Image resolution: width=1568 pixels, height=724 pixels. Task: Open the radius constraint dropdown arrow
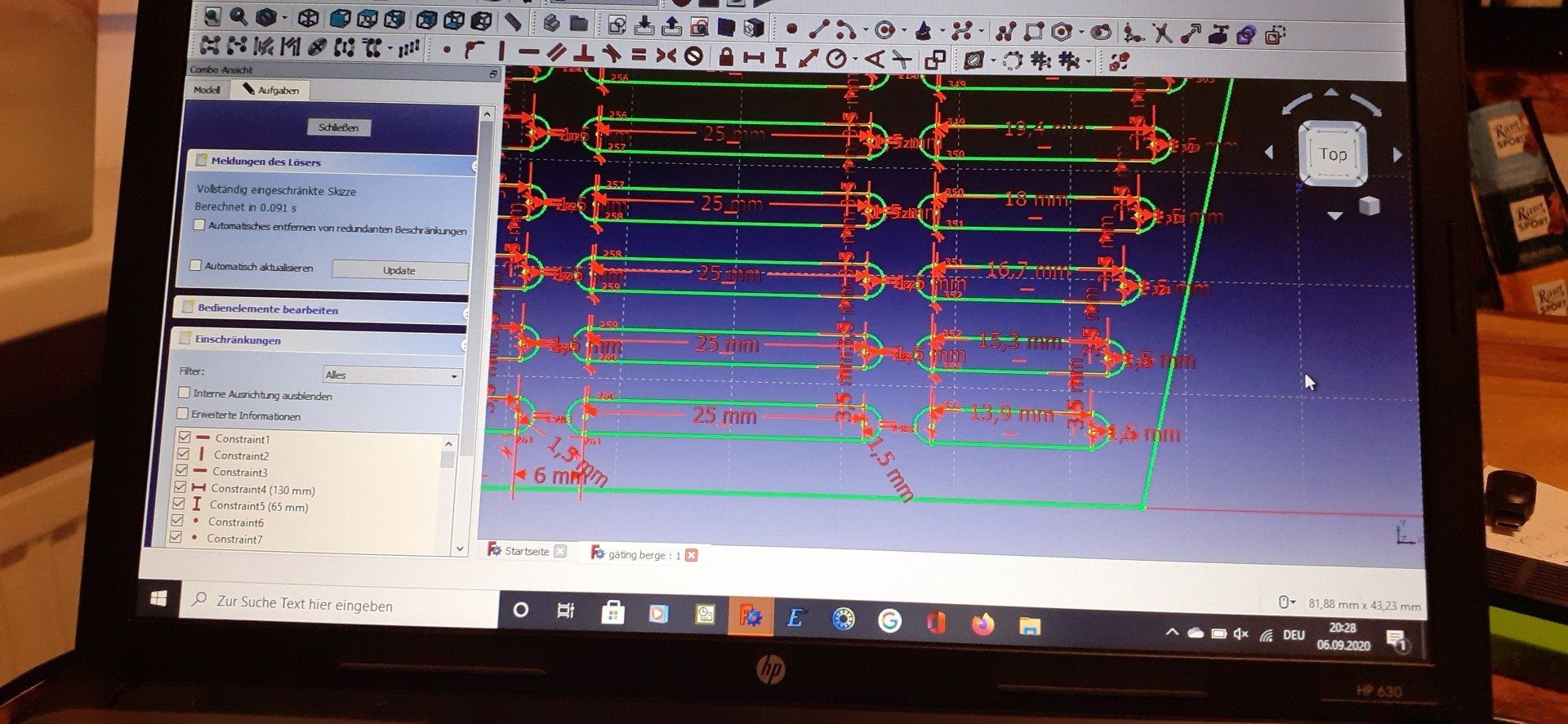854,60
